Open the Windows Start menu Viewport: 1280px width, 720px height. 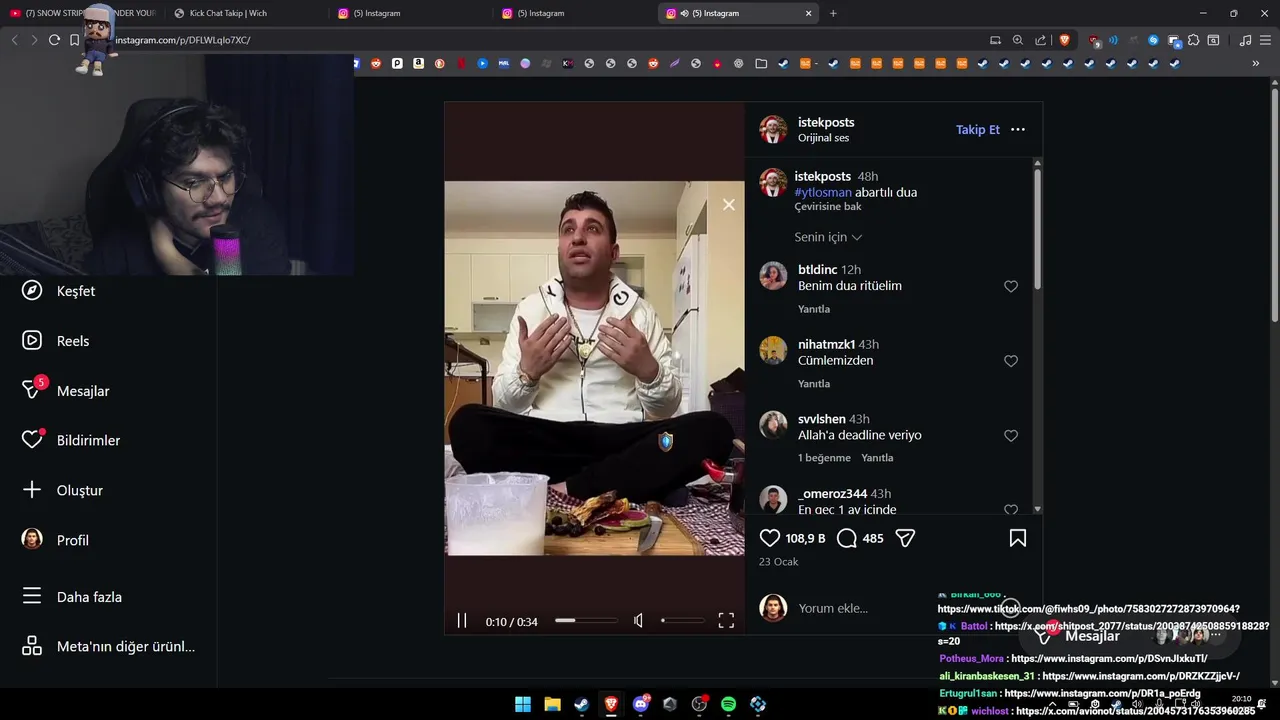pos(523,704)
